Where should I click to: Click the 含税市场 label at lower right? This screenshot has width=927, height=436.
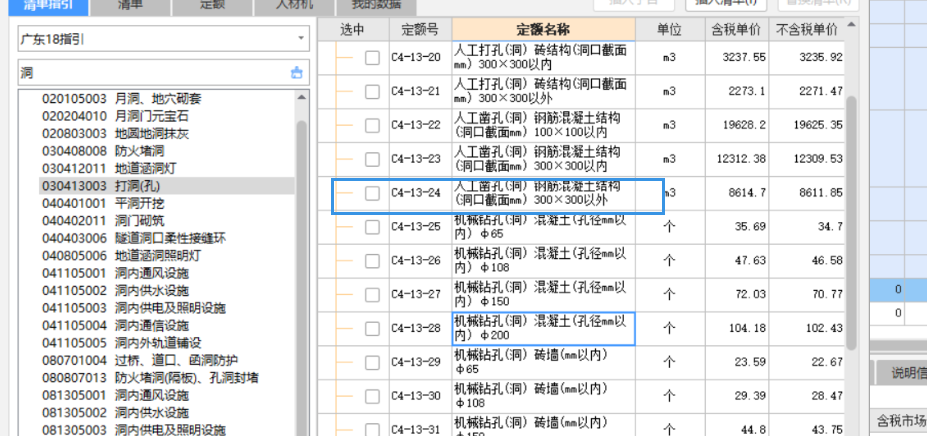pos(900,422)
